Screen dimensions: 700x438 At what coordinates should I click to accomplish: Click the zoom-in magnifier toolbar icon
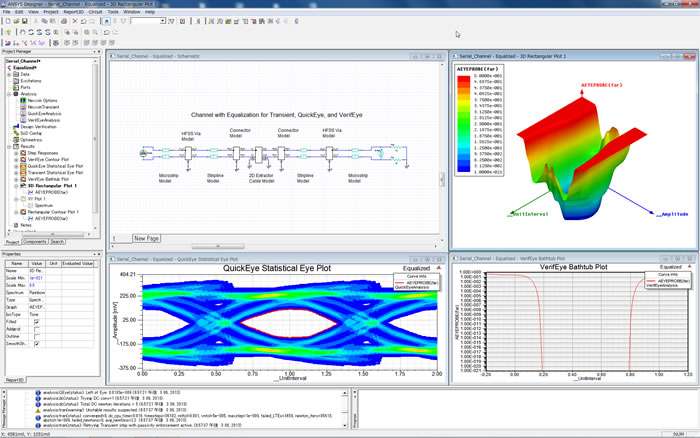point(87,32)
